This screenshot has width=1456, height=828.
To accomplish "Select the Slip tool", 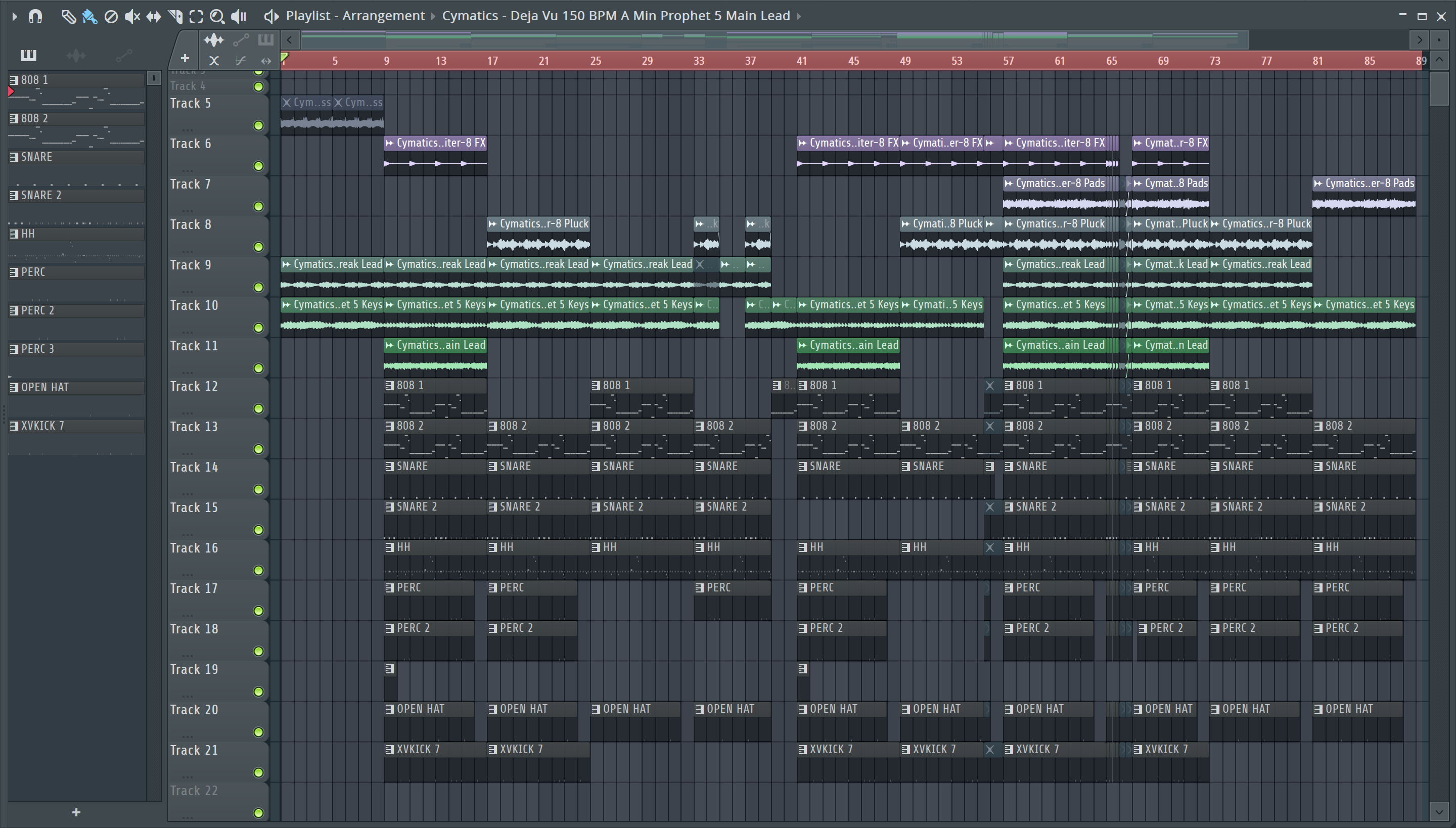I will [x=154, y=17].
